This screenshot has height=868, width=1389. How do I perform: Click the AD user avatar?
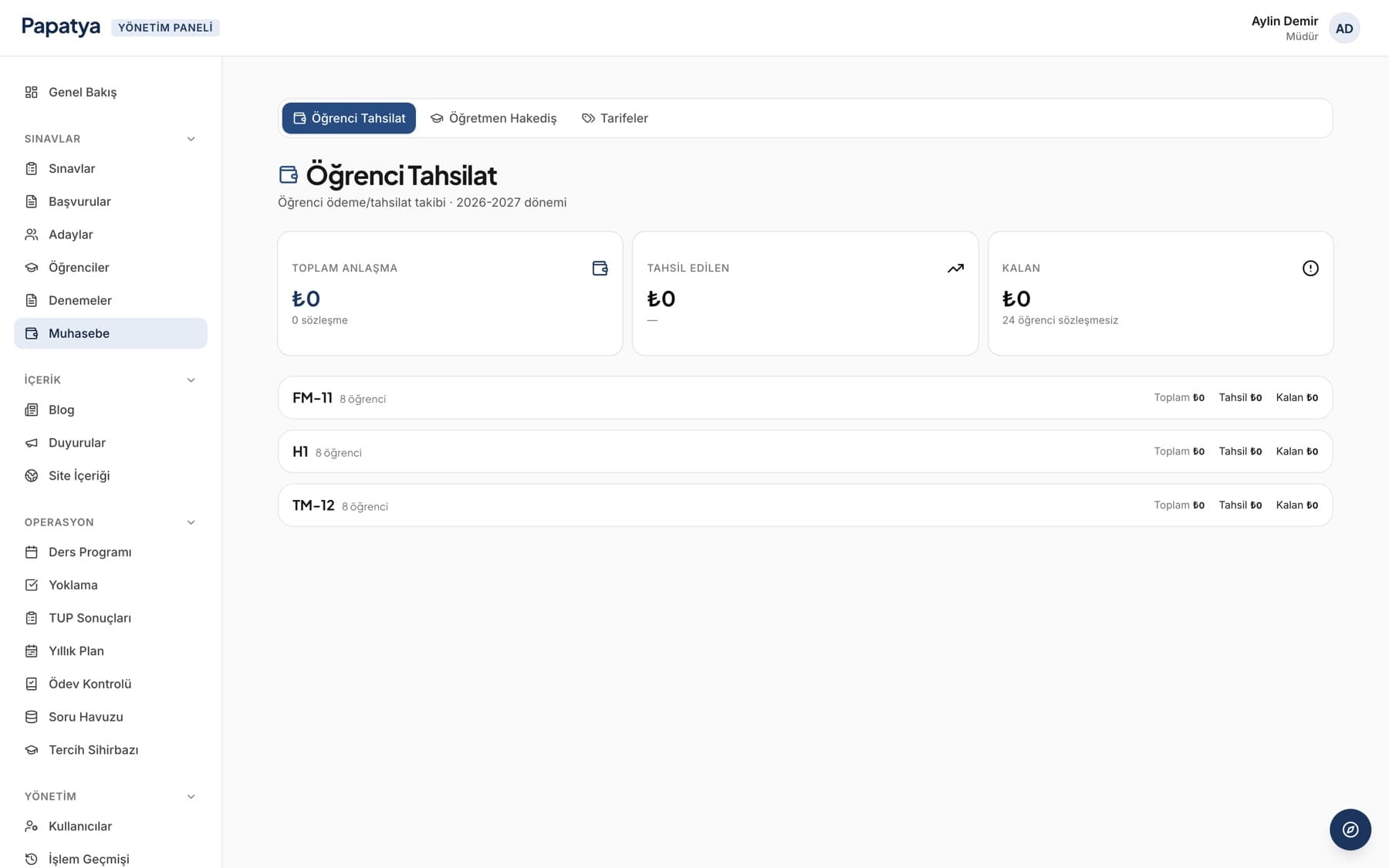[1344, 29]
